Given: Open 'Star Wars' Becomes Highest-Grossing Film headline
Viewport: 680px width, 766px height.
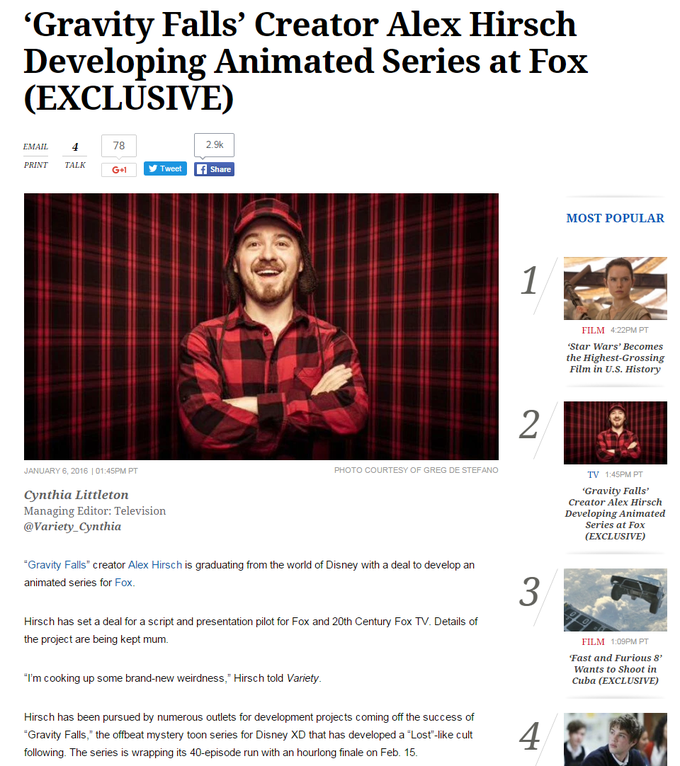Looking at the screenshot, I should 615,358.
